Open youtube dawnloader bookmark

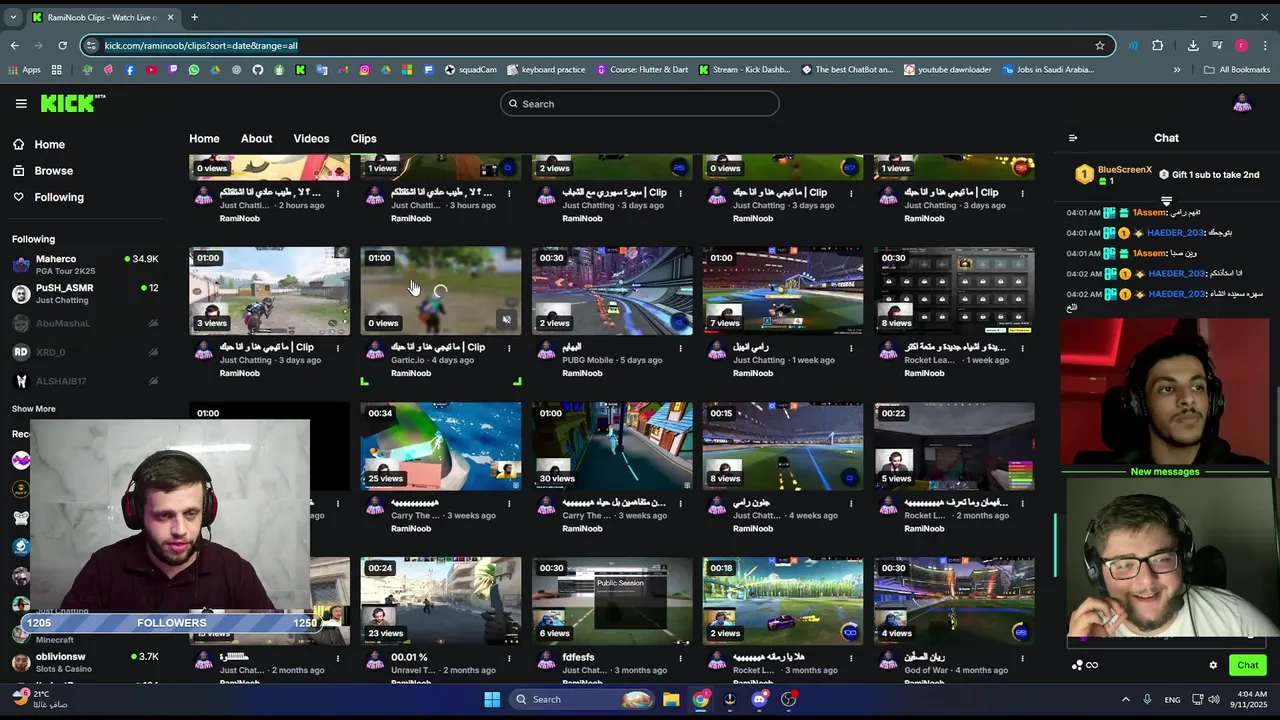947,70
